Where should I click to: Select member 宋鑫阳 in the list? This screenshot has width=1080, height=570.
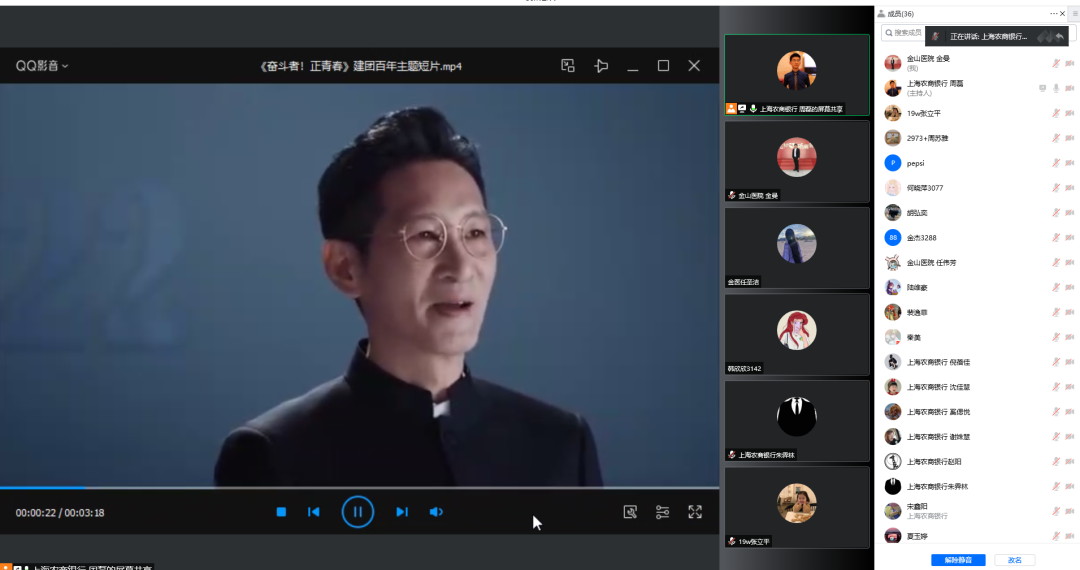[978, 511]
